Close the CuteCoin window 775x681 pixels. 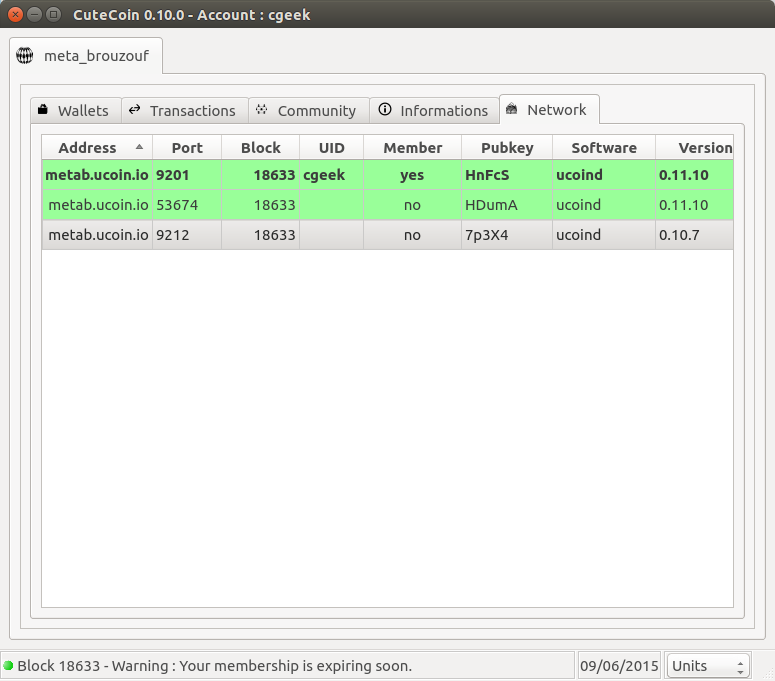pyautogui.click(x=15, y=14)
